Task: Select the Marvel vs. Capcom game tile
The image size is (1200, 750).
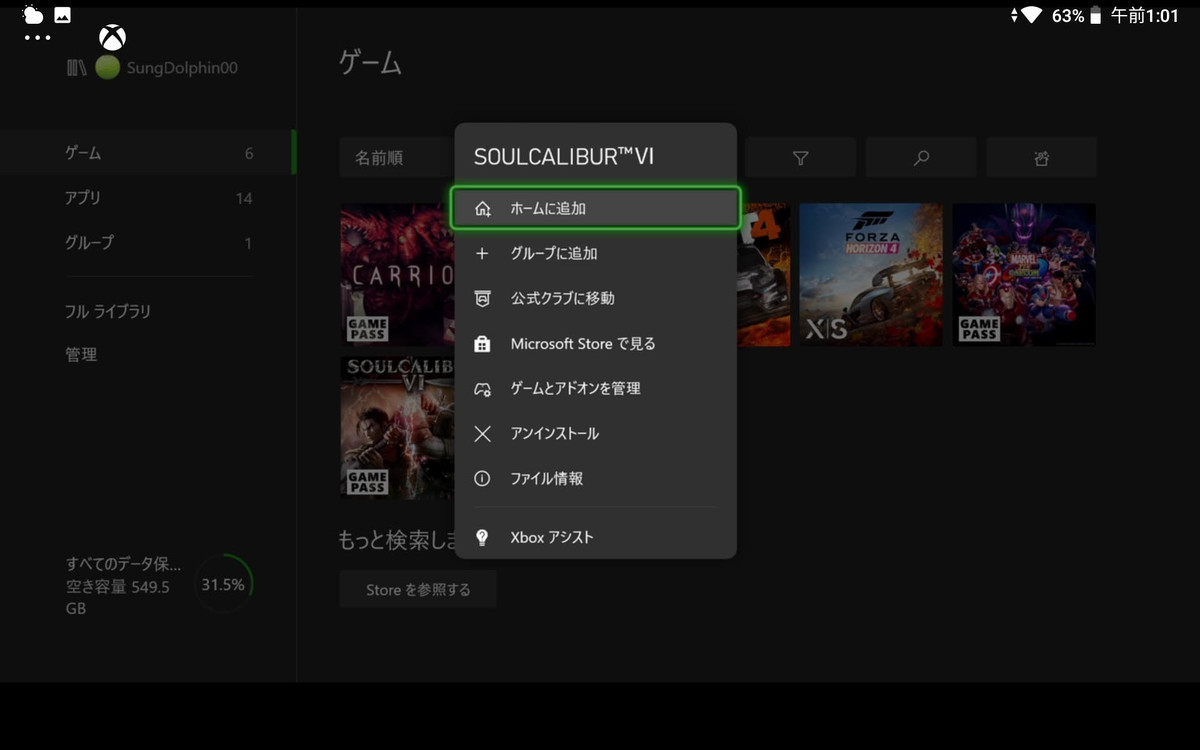Action: pos(1024,275)
